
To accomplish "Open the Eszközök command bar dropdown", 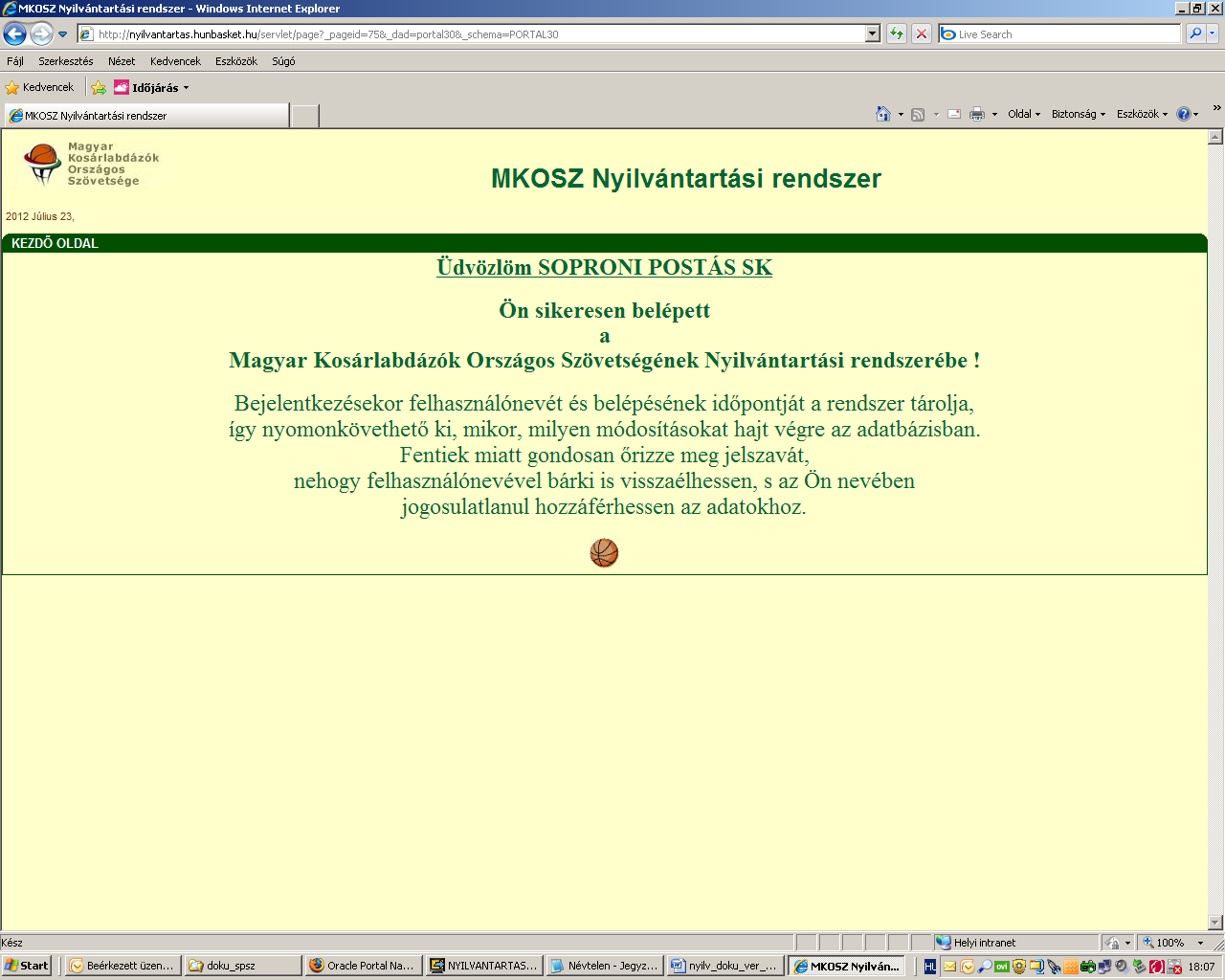I will (1142, 114).
